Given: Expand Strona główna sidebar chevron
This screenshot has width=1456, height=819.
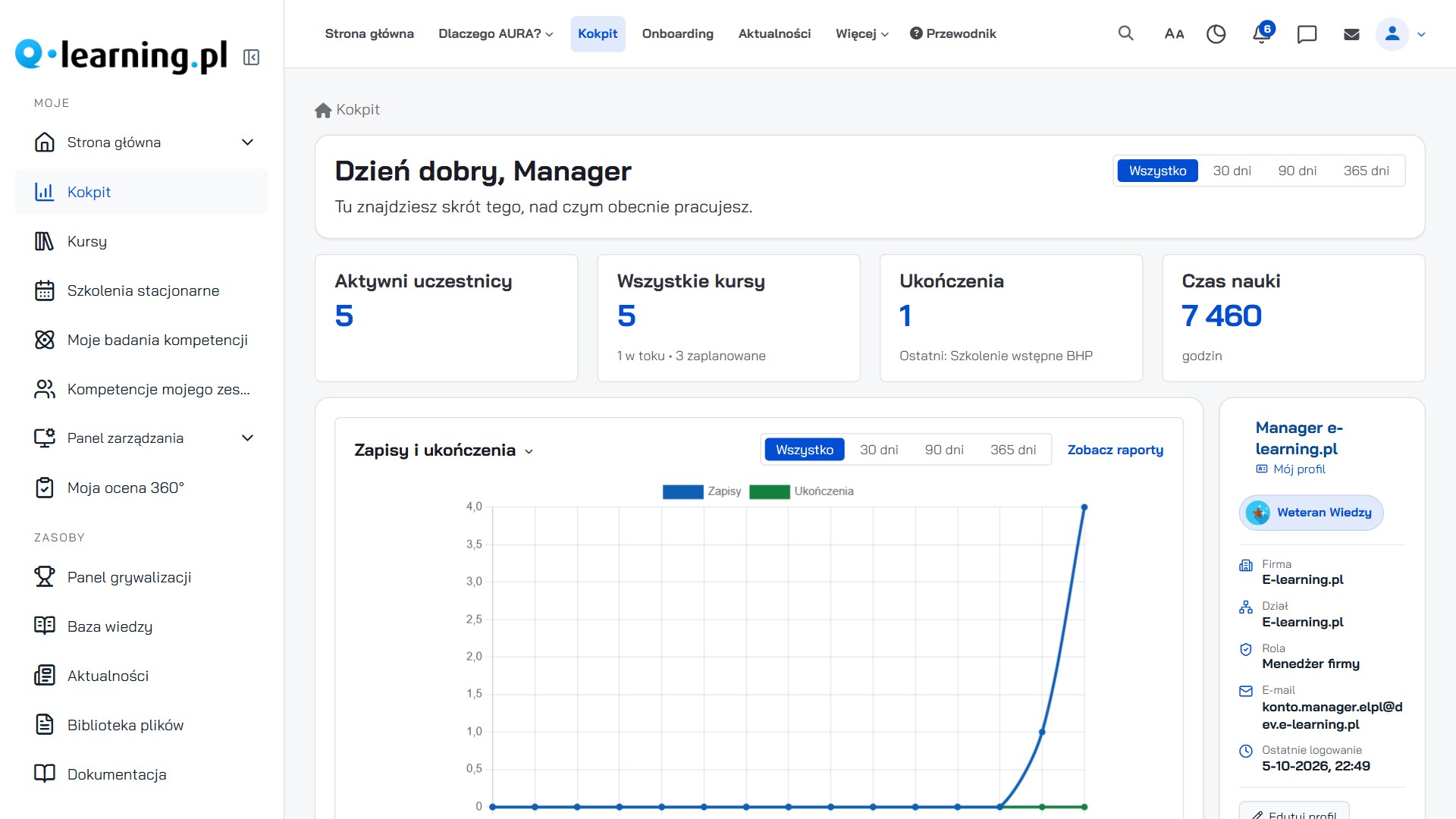Looking at the screenshot, I should 247,143.
